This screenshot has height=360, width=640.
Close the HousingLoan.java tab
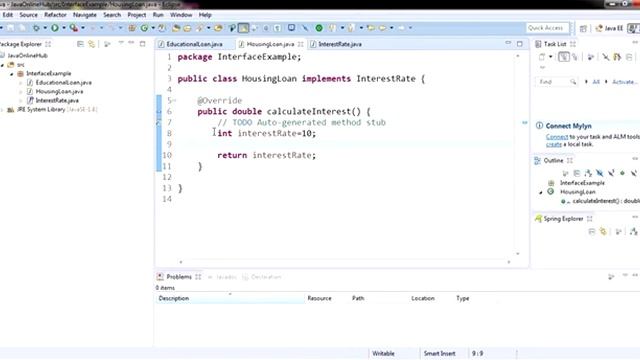coord(301,44)
